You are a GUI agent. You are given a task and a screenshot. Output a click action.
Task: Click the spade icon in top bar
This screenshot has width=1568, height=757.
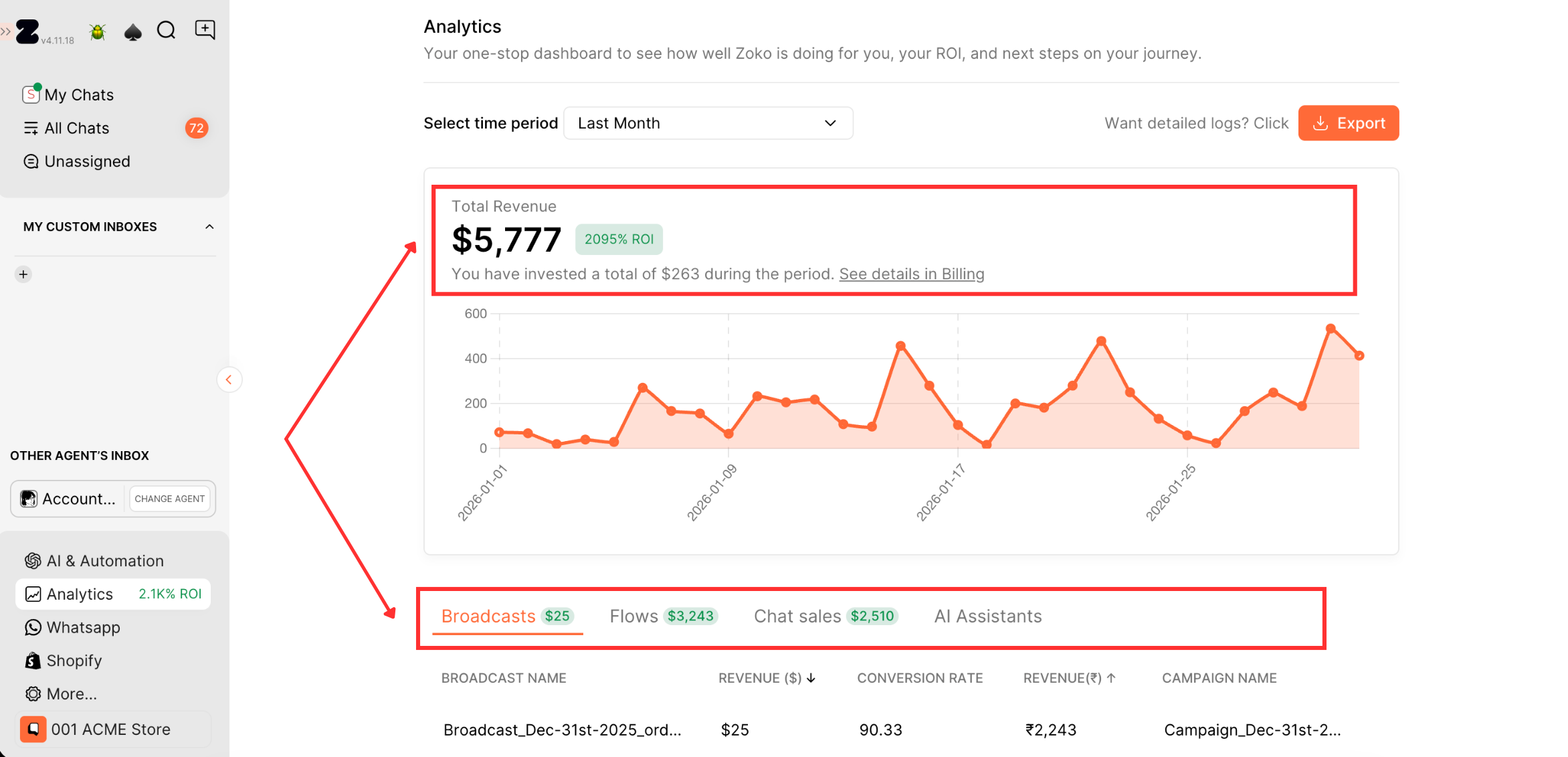[x=133, y=31]
